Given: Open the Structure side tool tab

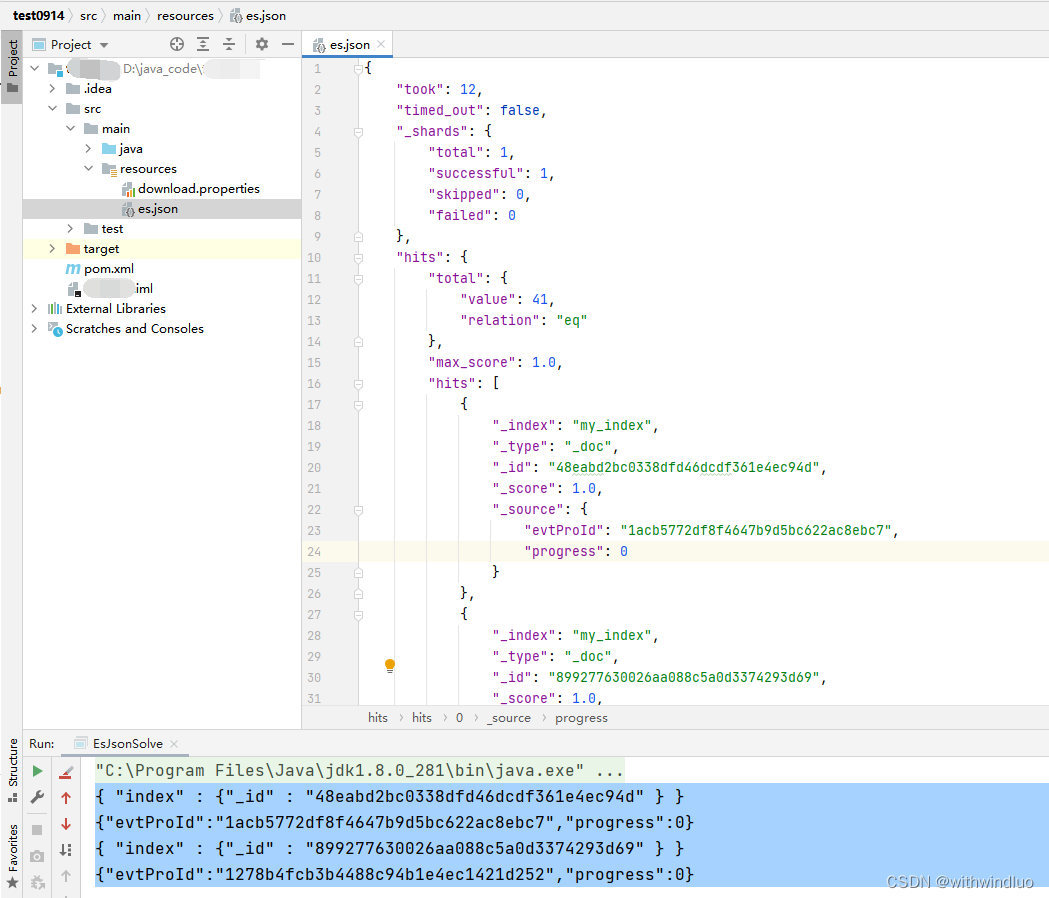Looking at the screenshot, I should click(12, 770).
